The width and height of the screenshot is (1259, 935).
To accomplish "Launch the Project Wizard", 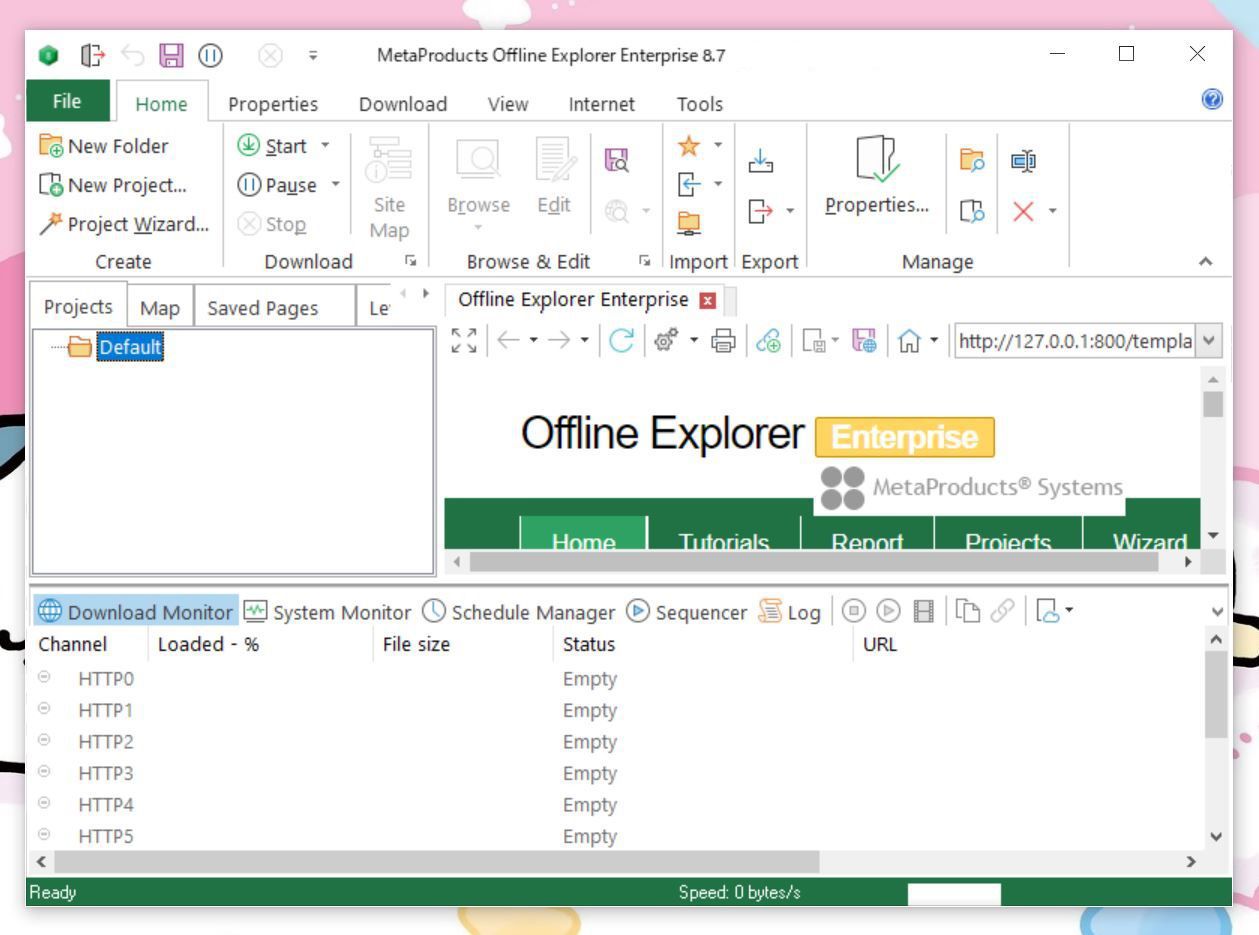I will pos(123,223).
